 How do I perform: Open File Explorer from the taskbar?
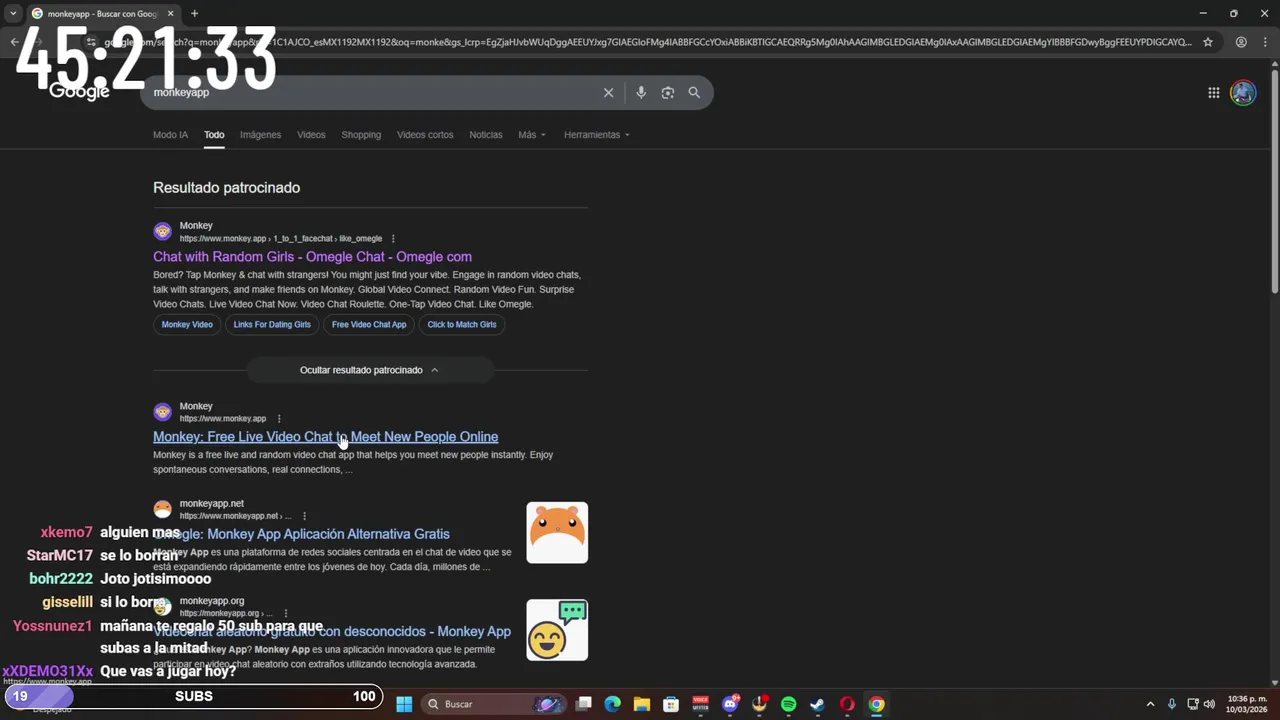(642, 704)
